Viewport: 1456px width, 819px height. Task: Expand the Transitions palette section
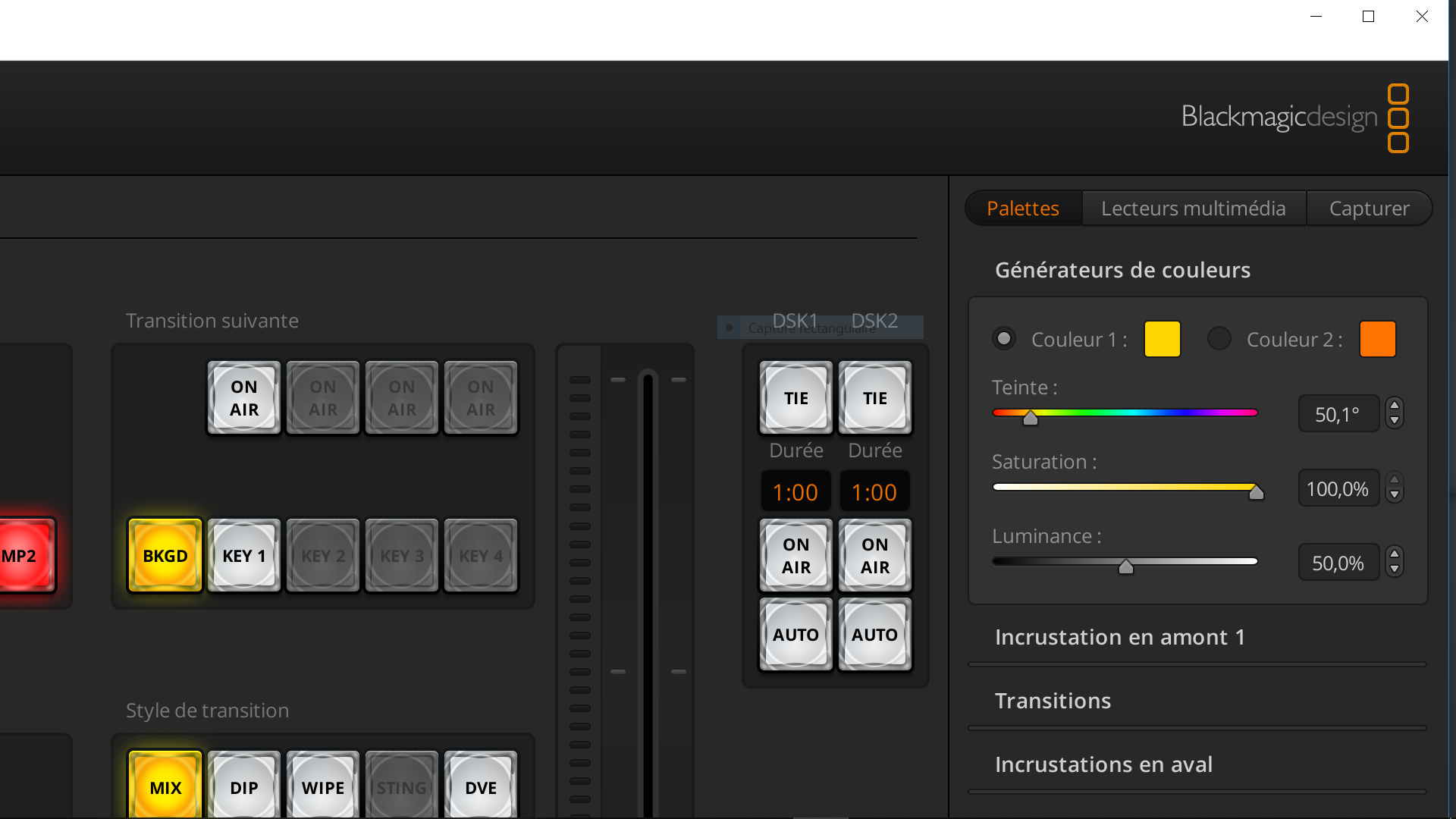click(1053, 701)
